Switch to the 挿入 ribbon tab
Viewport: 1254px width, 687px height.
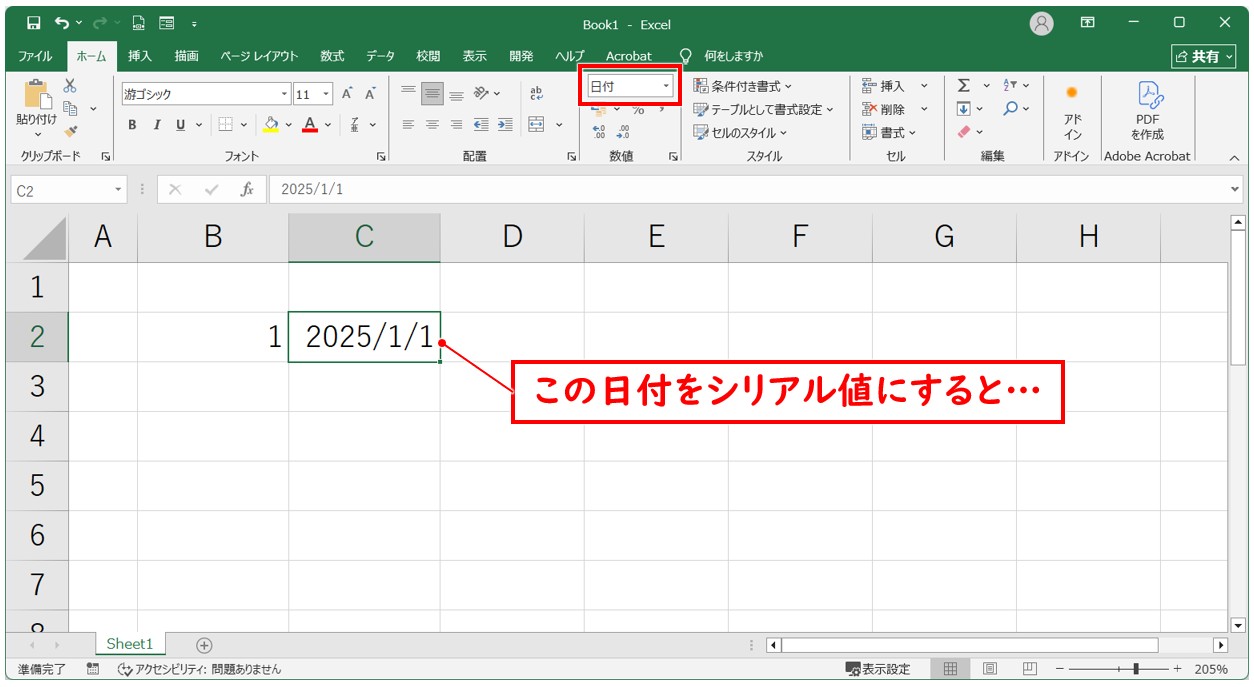[x=138, y=56]
